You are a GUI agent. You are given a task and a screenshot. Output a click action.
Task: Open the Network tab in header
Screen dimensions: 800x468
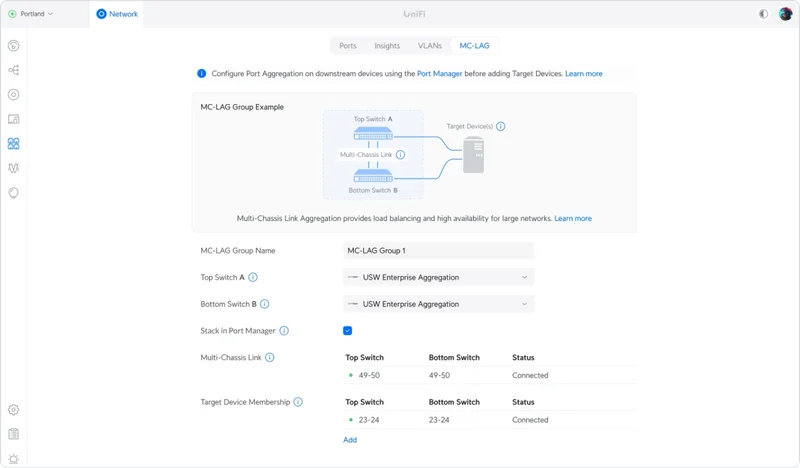pos(117,14)
